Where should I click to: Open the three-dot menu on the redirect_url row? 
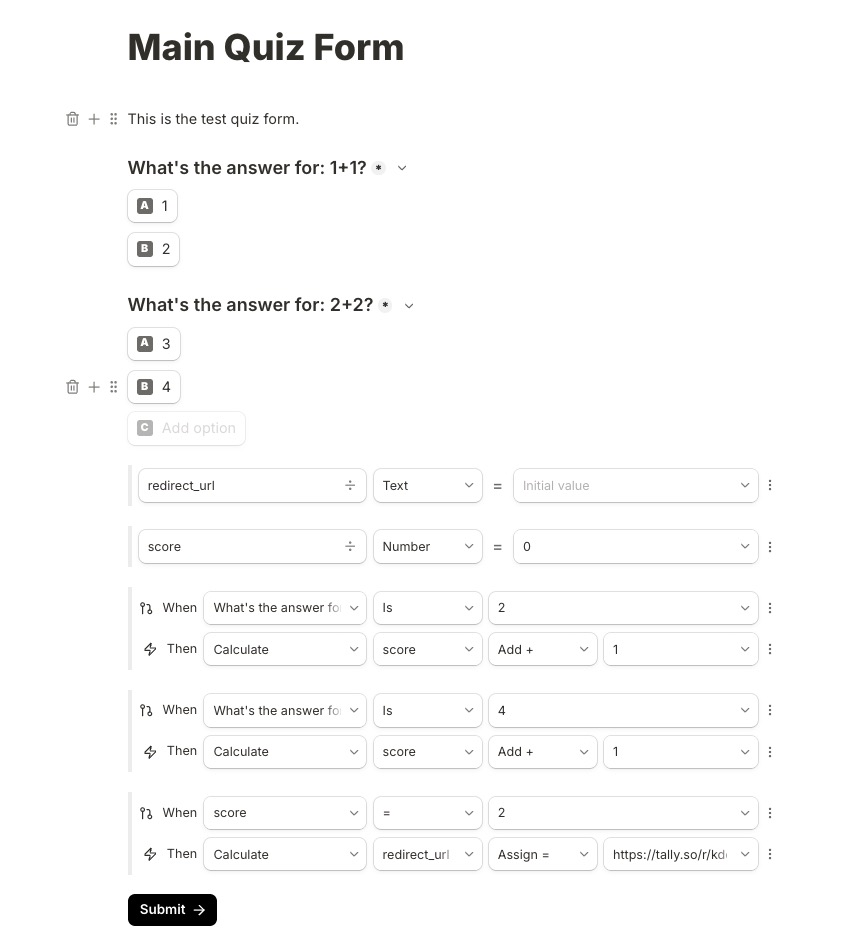(770, 485)
